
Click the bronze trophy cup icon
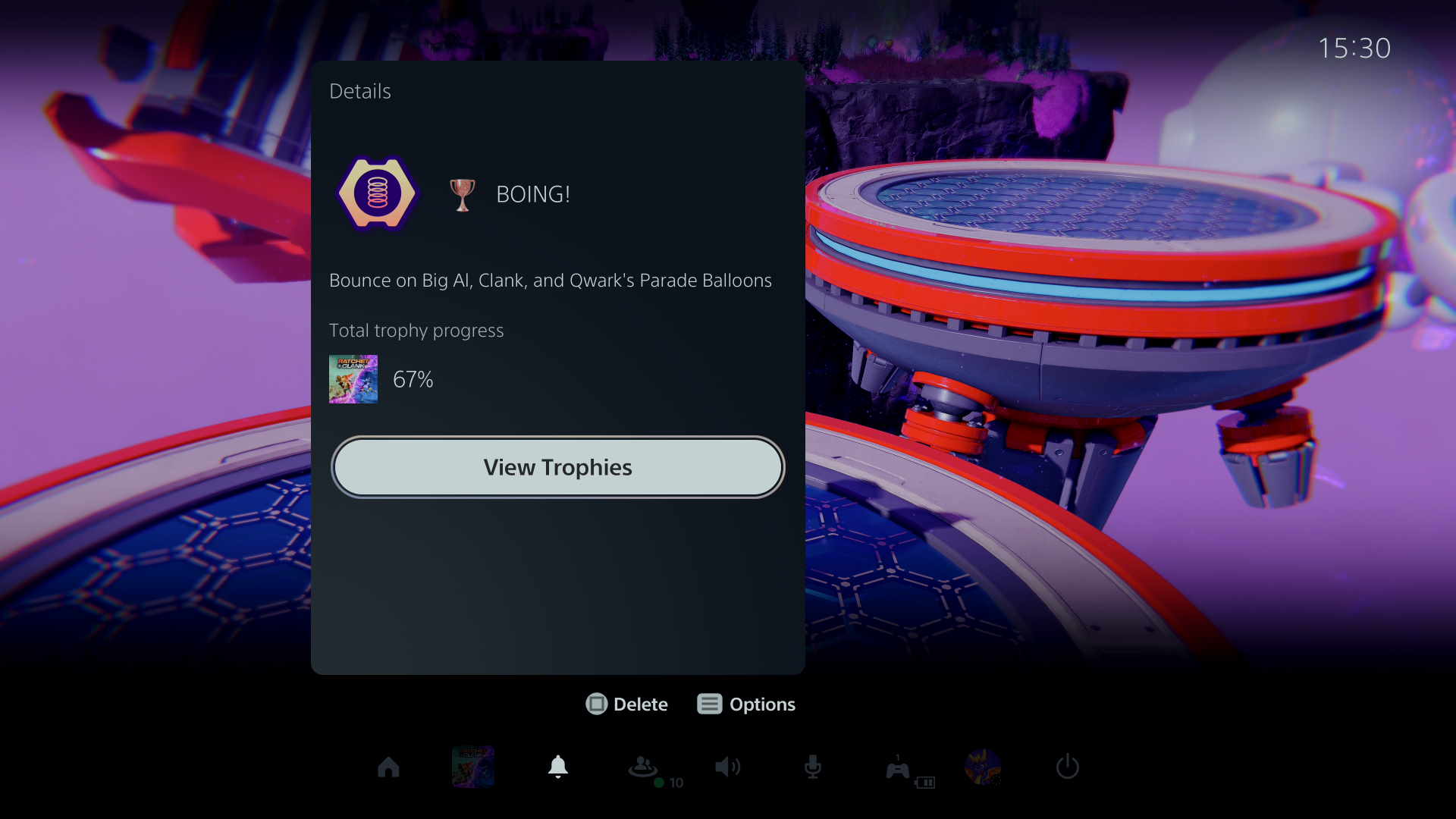pyautogui.click(x=463, y=193)
